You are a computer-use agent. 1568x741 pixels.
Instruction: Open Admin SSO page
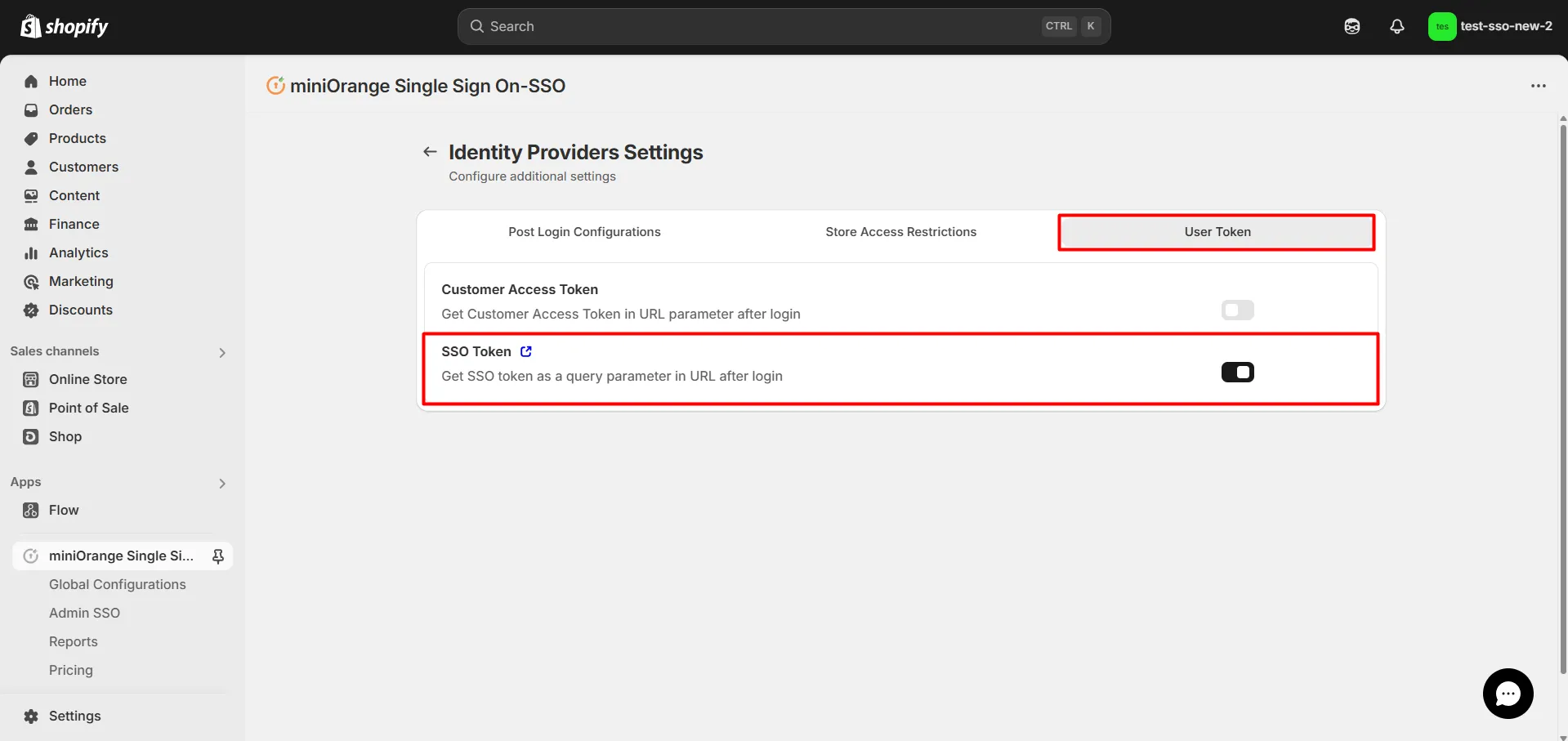tap(84, 613)
